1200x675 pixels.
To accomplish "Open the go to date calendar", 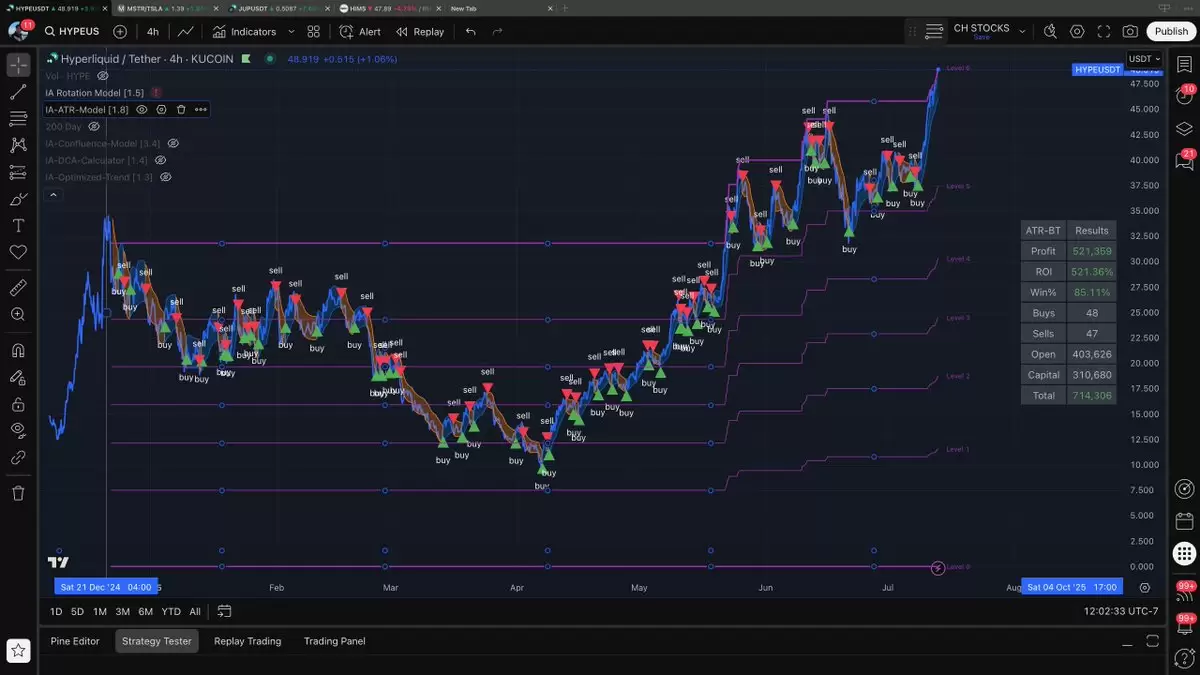I will tap(224, 611).
